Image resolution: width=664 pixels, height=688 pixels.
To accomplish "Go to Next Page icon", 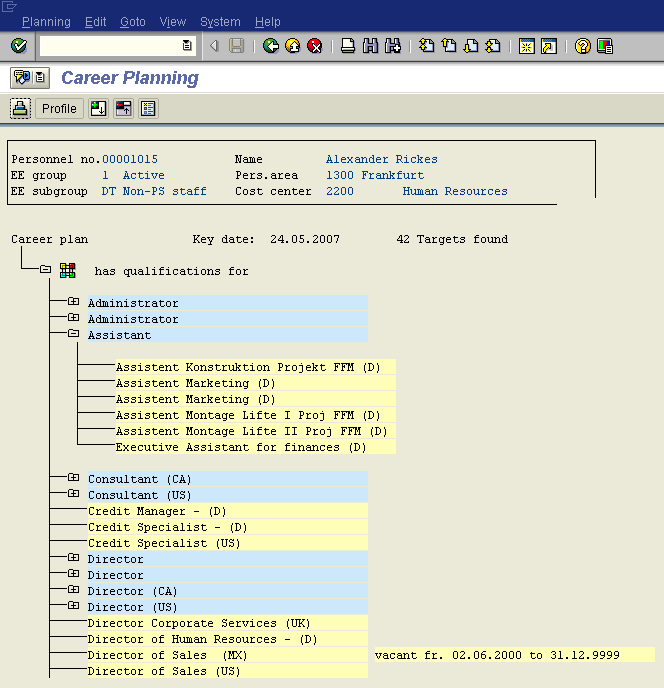I will (x=471, y=46).
